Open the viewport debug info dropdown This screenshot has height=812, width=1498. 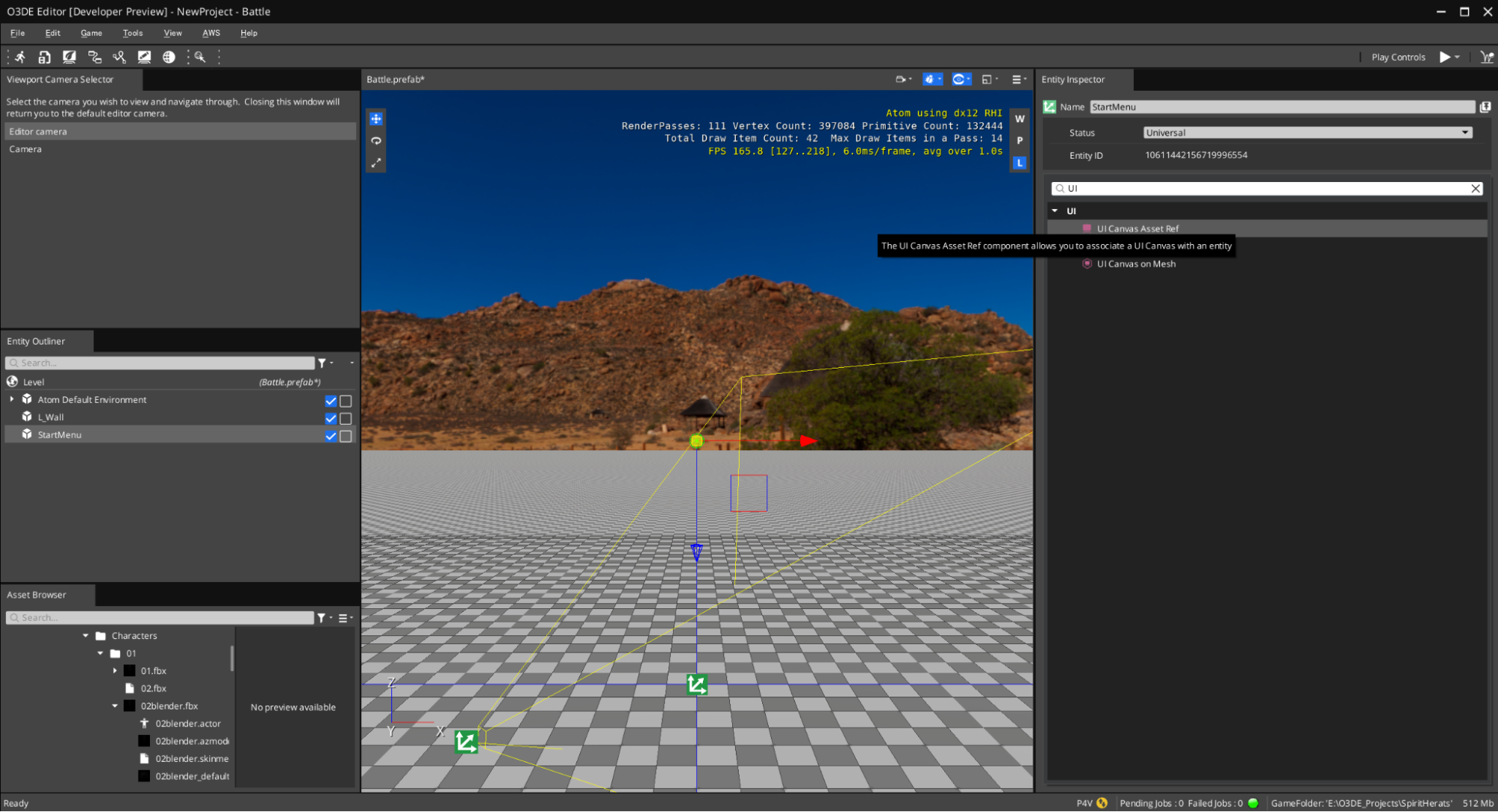[933, 79]
